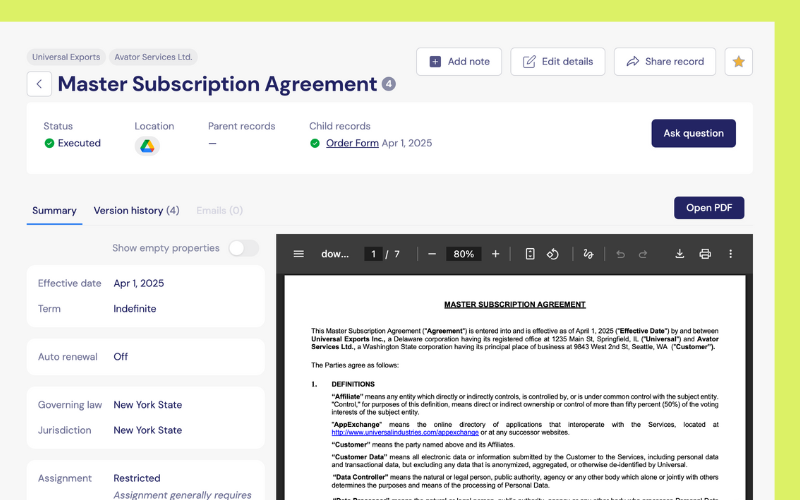Screen dimensions: 800x500
Task: Click the DEFINITIONS section heading in PDF
Action: click(353, 384)
